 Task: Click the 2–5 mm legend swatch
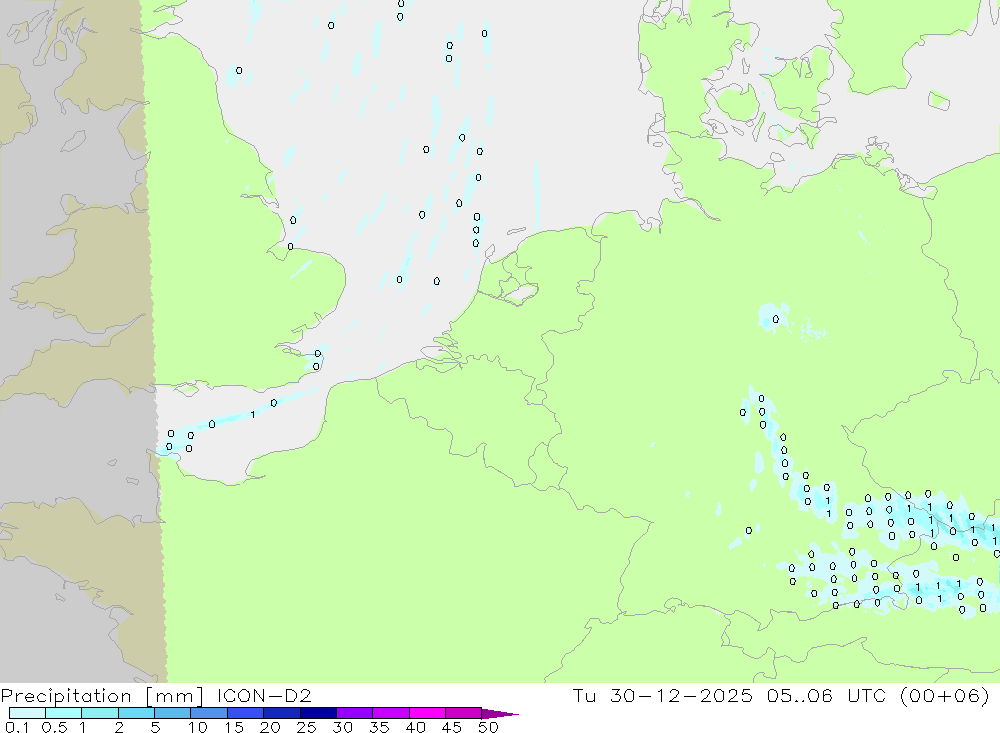pos(136,713)
